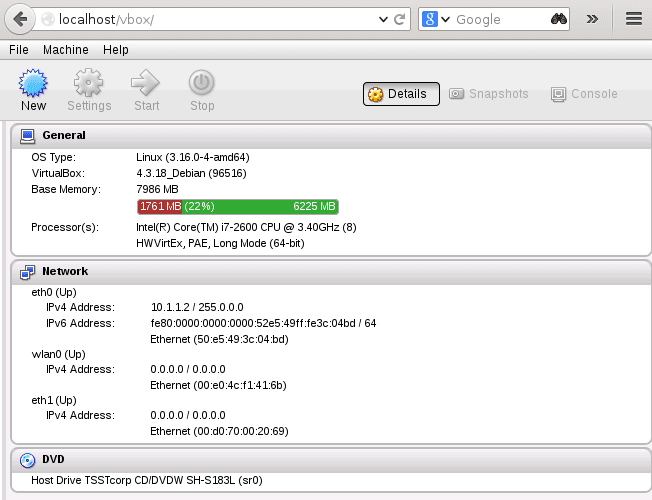
Task: Collapse the General section header
Action: tap(331, 136)
